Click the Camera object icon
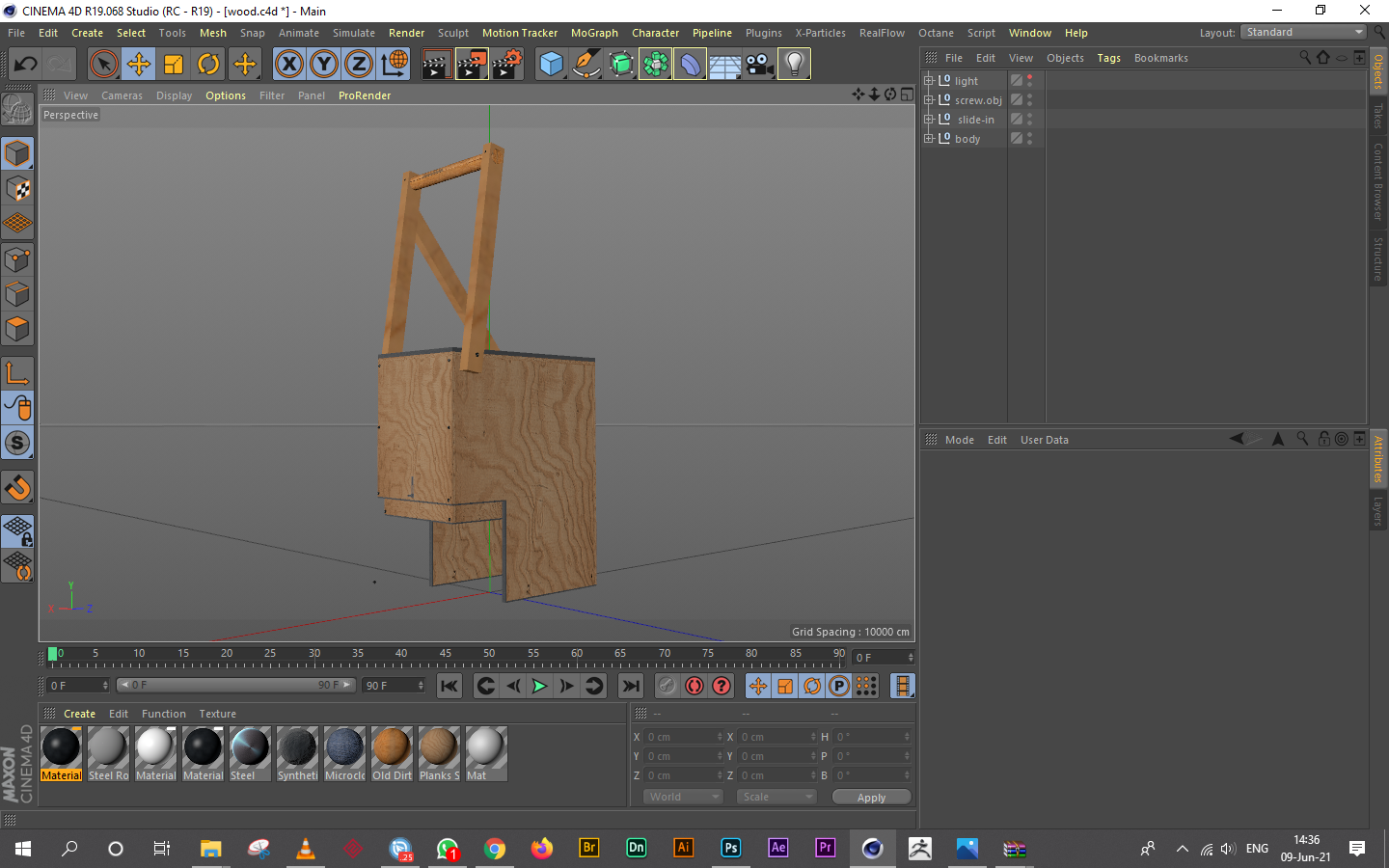 tap(760, 65)
